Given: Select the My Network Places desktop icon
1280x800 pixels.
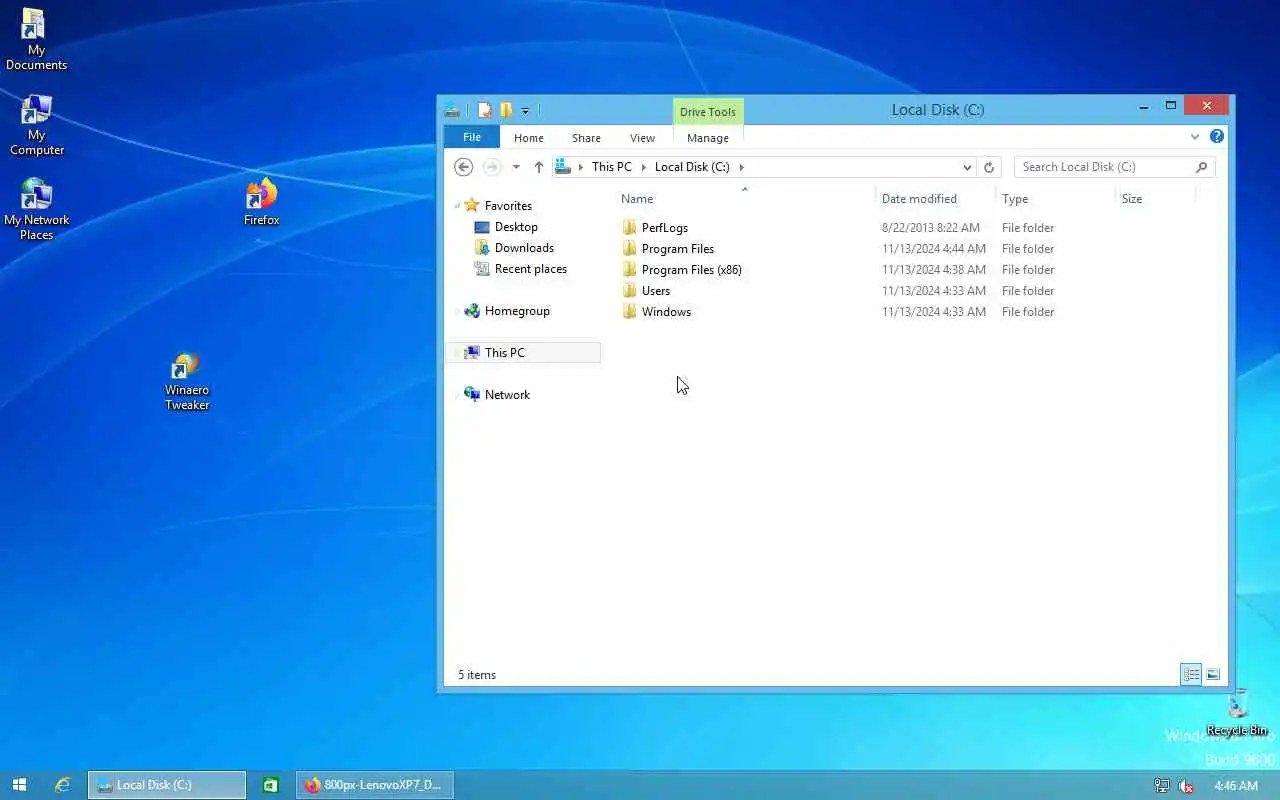Looking at the screenshot, I should [36, 210].
